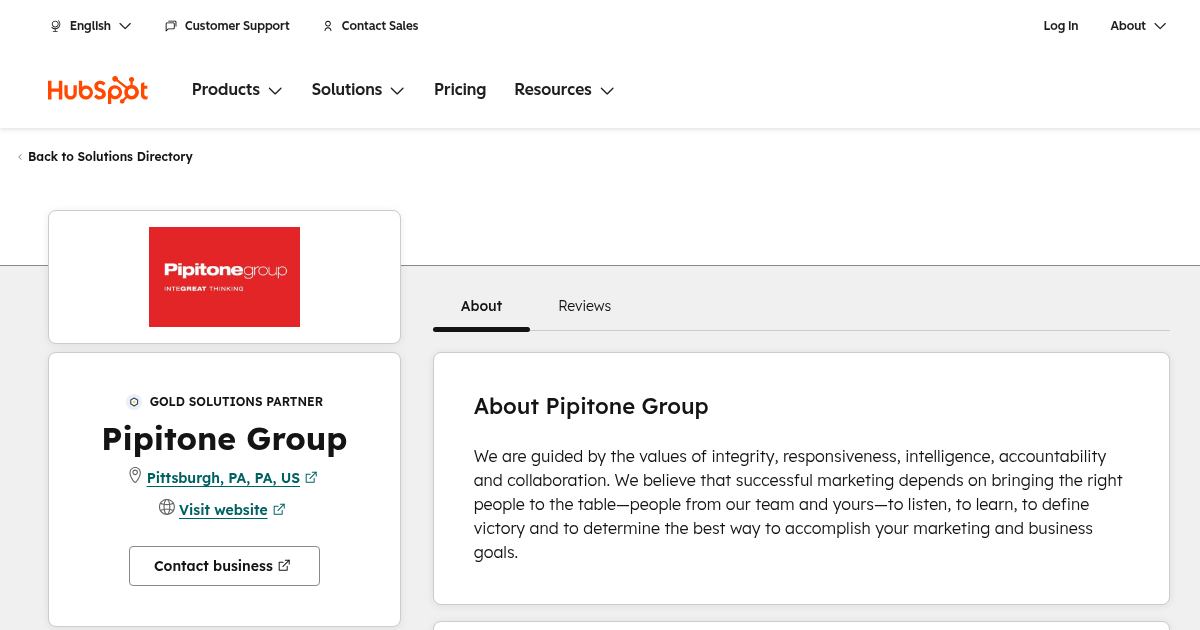Click the Log In link
This screenshot has height=630, width=1200.
pyautogui.click(x=1060, y=26)
